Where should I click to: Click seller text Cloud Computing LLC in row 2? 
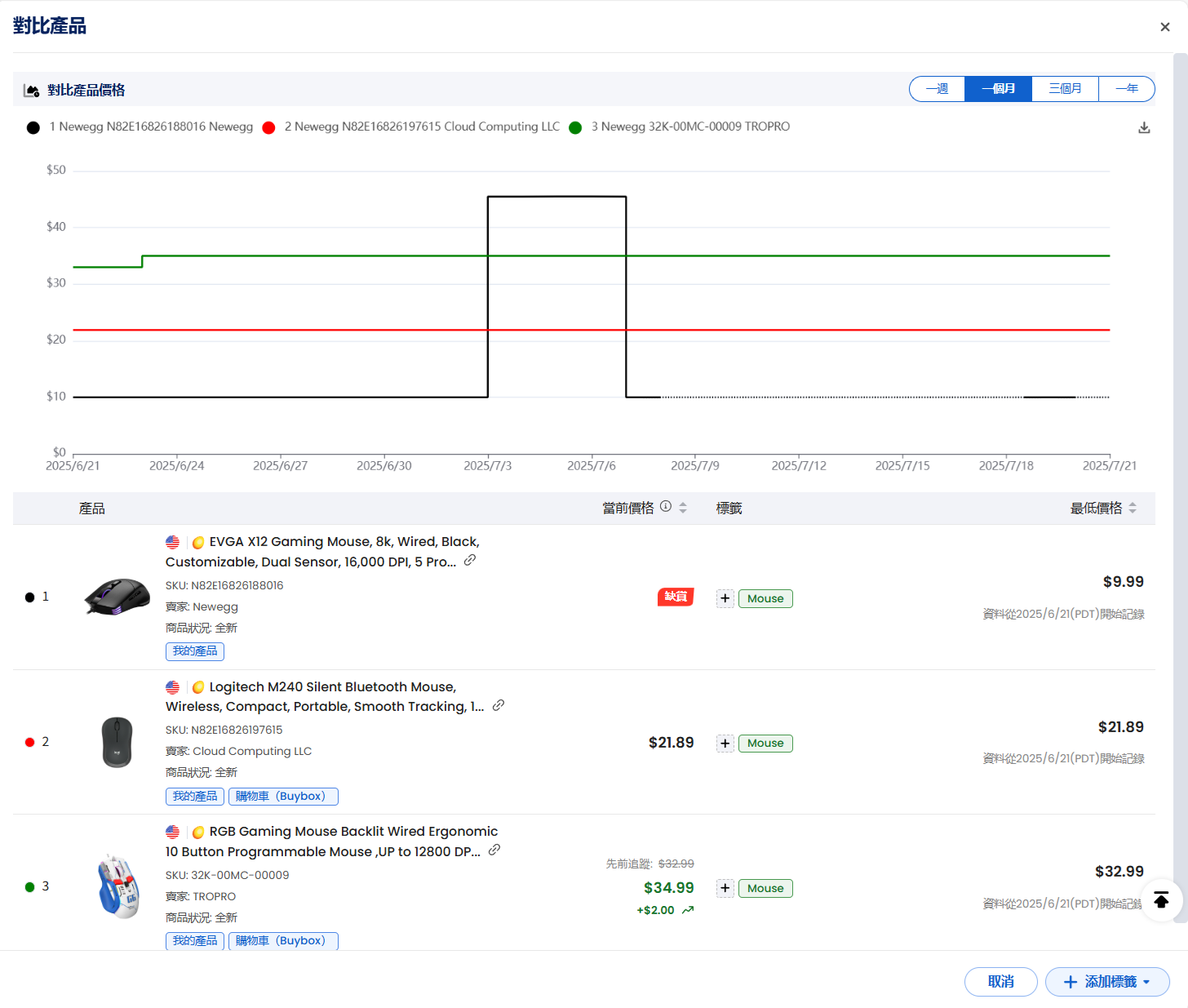[x=252, y=752]
